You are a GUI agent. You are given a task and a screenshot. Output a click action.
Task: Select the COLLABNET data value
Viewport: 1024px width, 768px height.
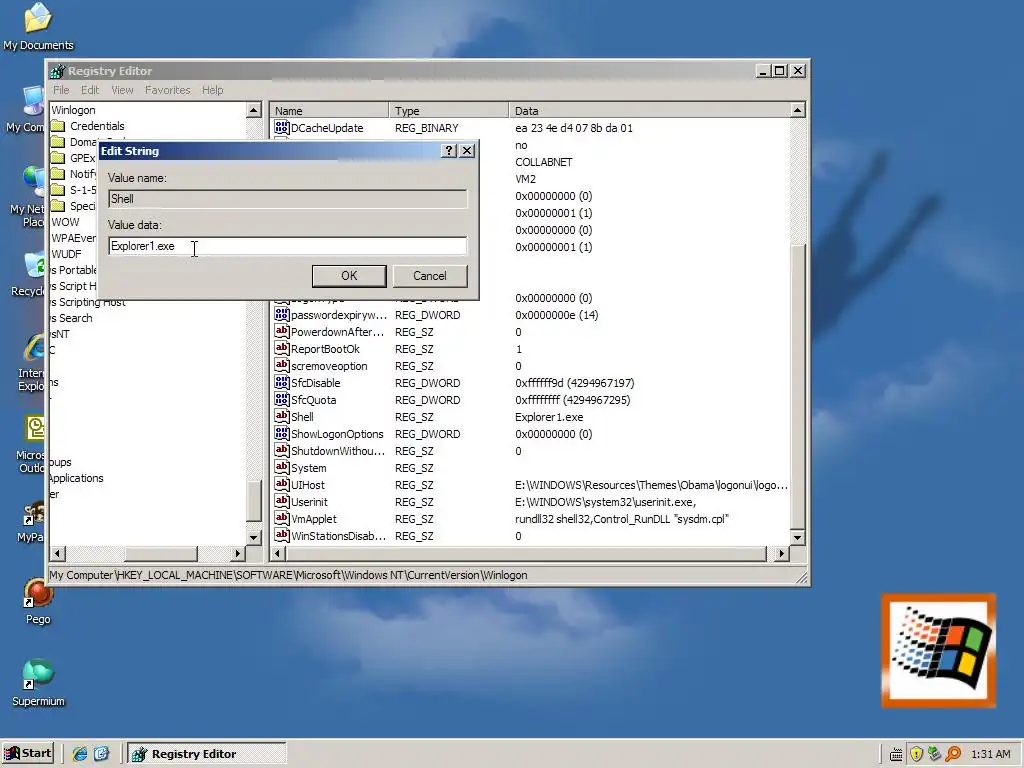[543, 162]
